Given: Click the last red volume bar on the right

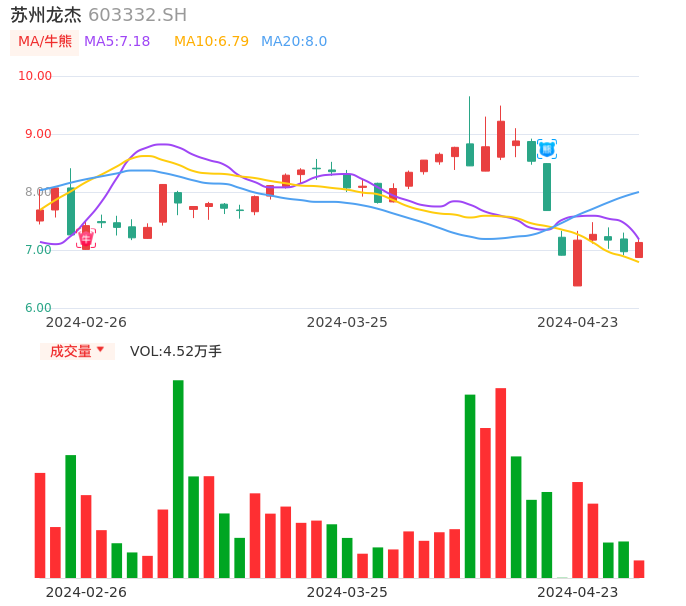Looking at the screenshot, I should tap(639, 569).
